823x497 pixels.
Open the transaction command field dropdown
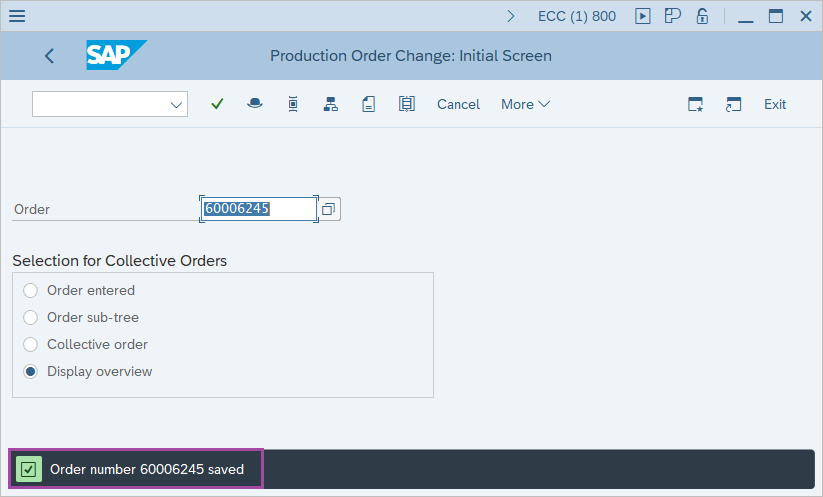point(176,105)
